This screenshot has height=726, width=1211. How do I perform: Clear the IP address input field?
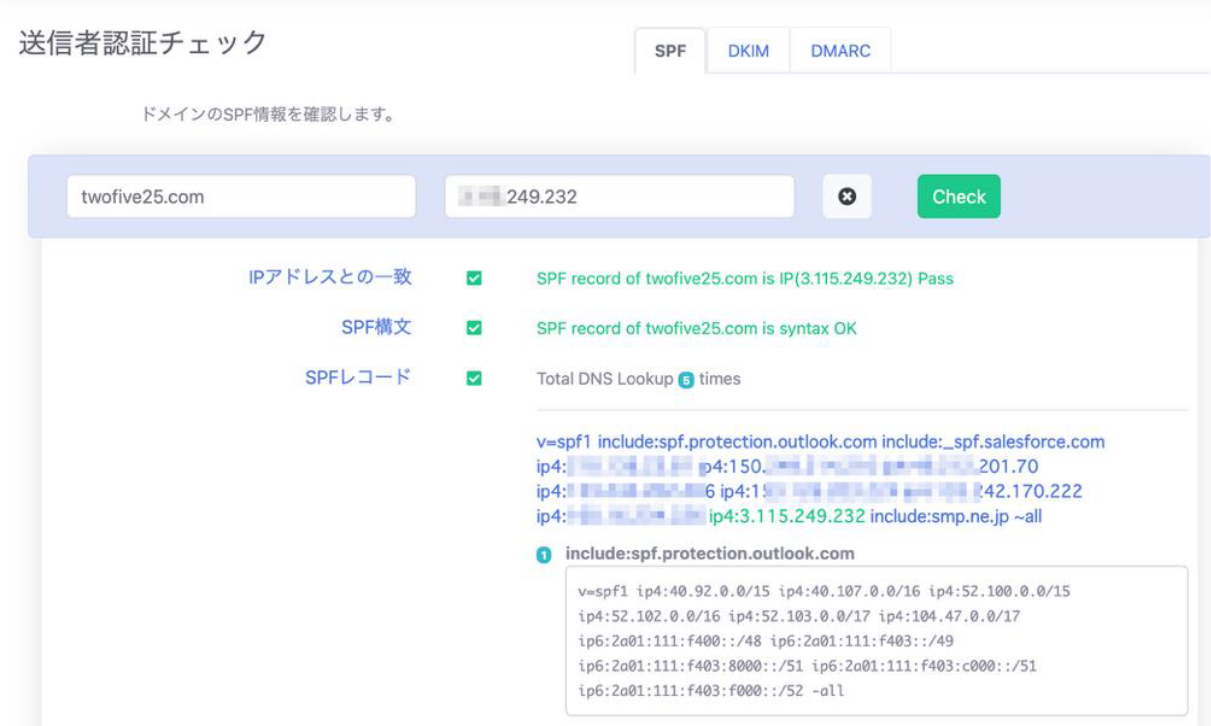(845, 196)
